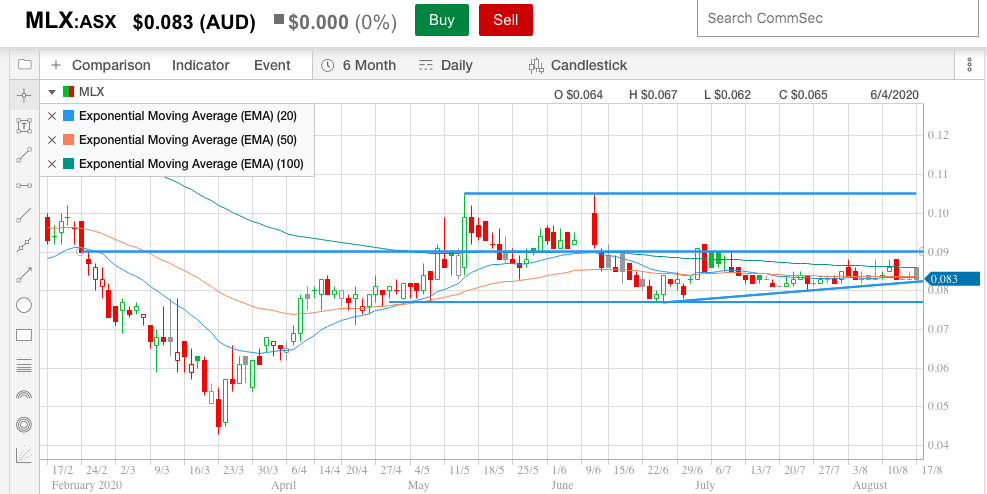Select the Fibonacci retracement lines tool
The image size is (987, 494).
[24, 365]
